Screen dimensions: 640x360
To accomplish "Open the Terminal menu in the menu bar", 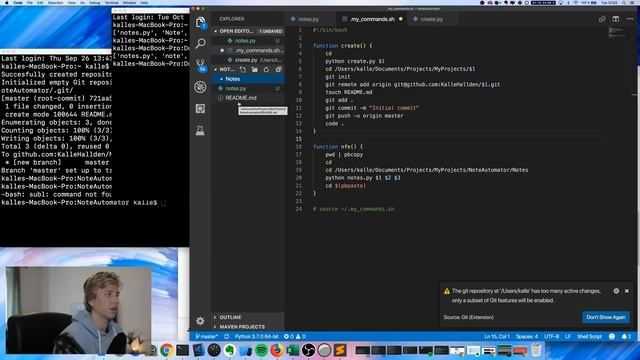I will [111, 2].
